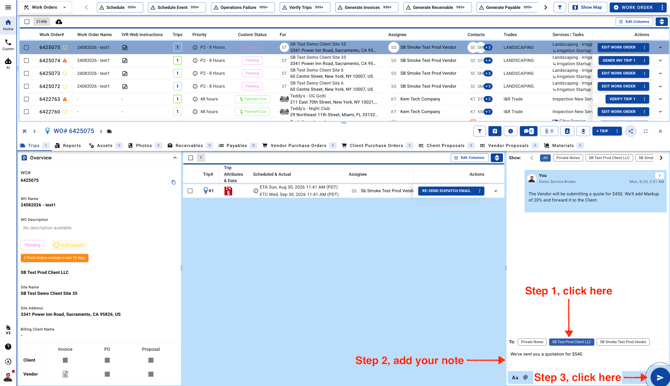Click the fullscreen expand icon in the detail panel

[x=646, y=131]
